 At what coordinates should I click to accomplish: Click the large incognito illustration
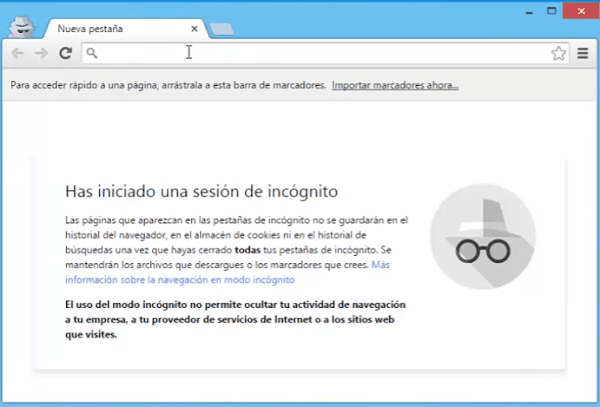483,236
